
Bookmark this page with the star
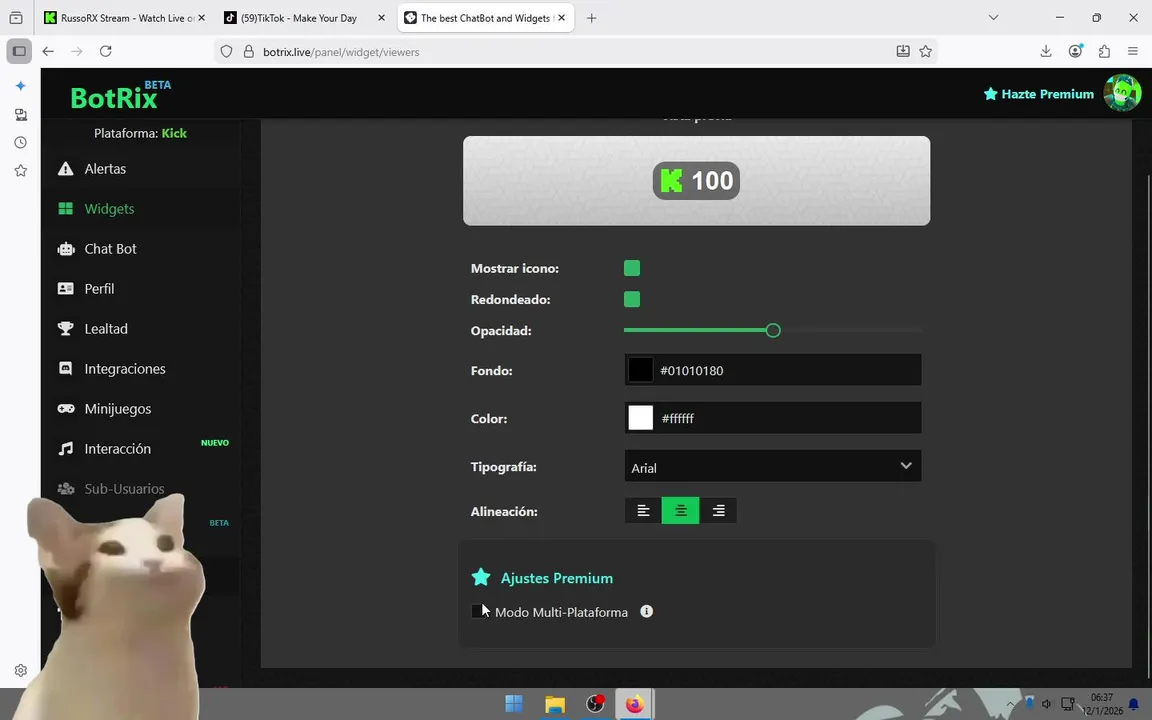pyautogui.click(x=926, y=51)
